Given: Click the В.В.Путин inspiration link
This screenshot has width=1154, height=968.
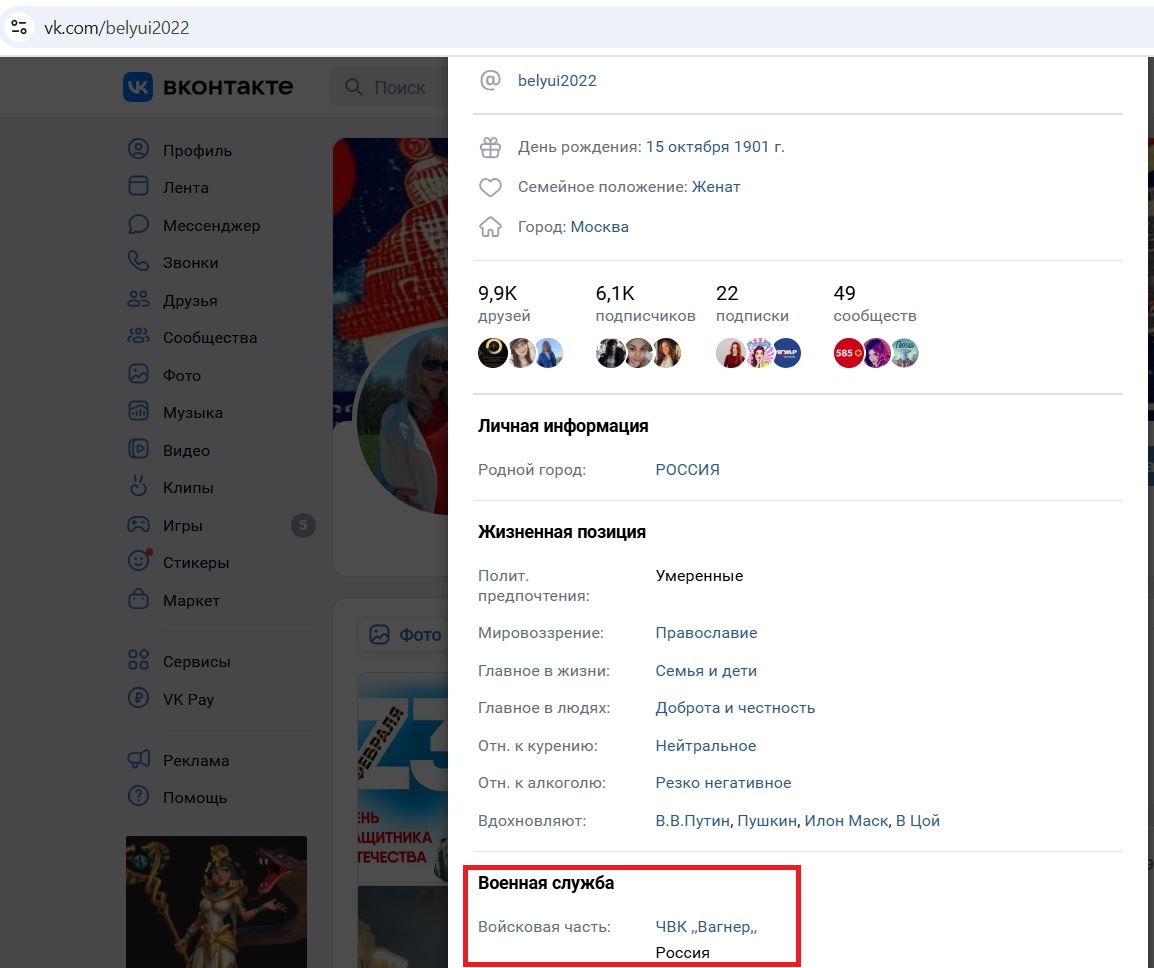Looking at the screenshot, I should tap(693, 821).
